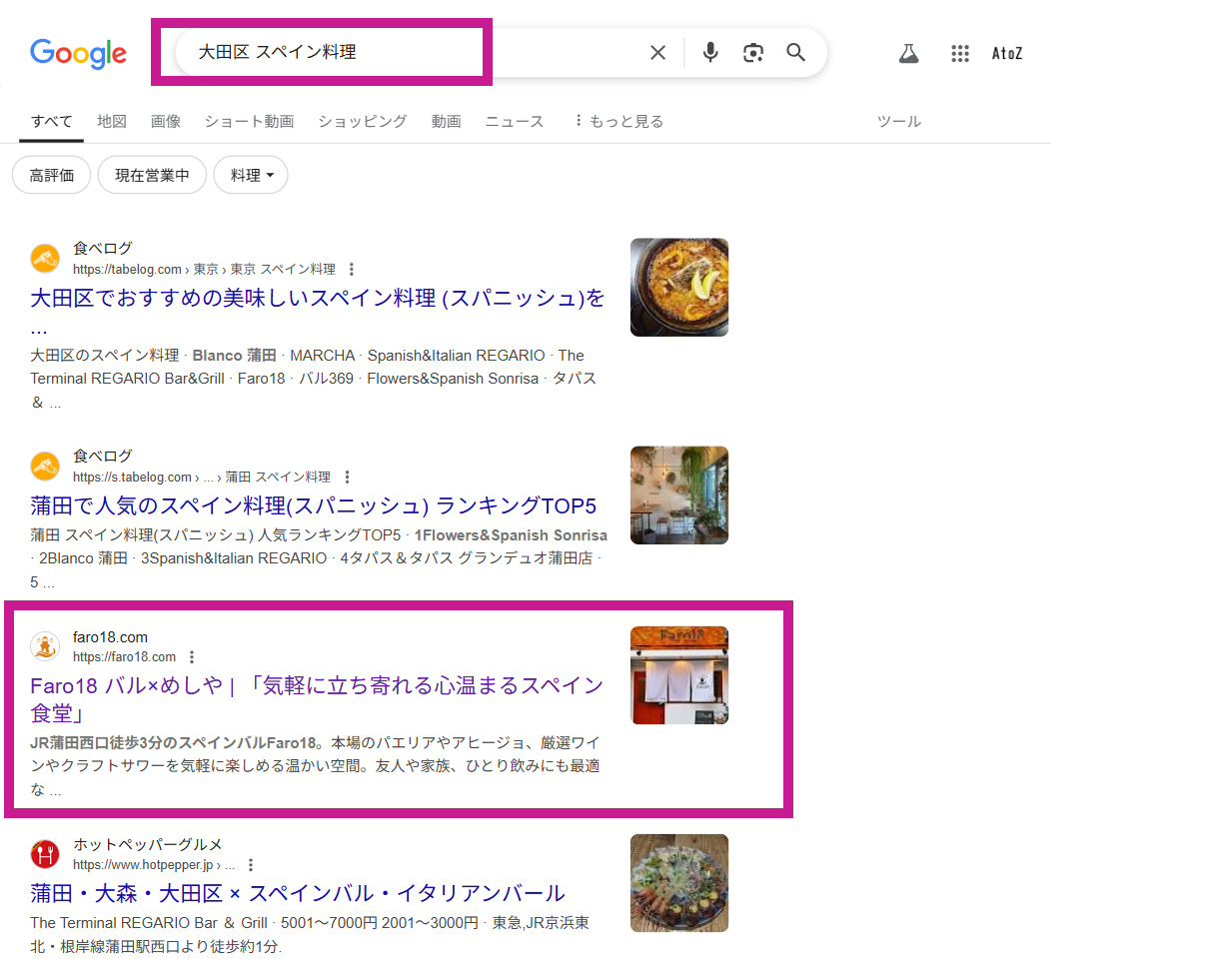This screenshot has width=1209, height=980.
Task: Click the Faro18 storefront thumbnail
Action: point(679,675)
